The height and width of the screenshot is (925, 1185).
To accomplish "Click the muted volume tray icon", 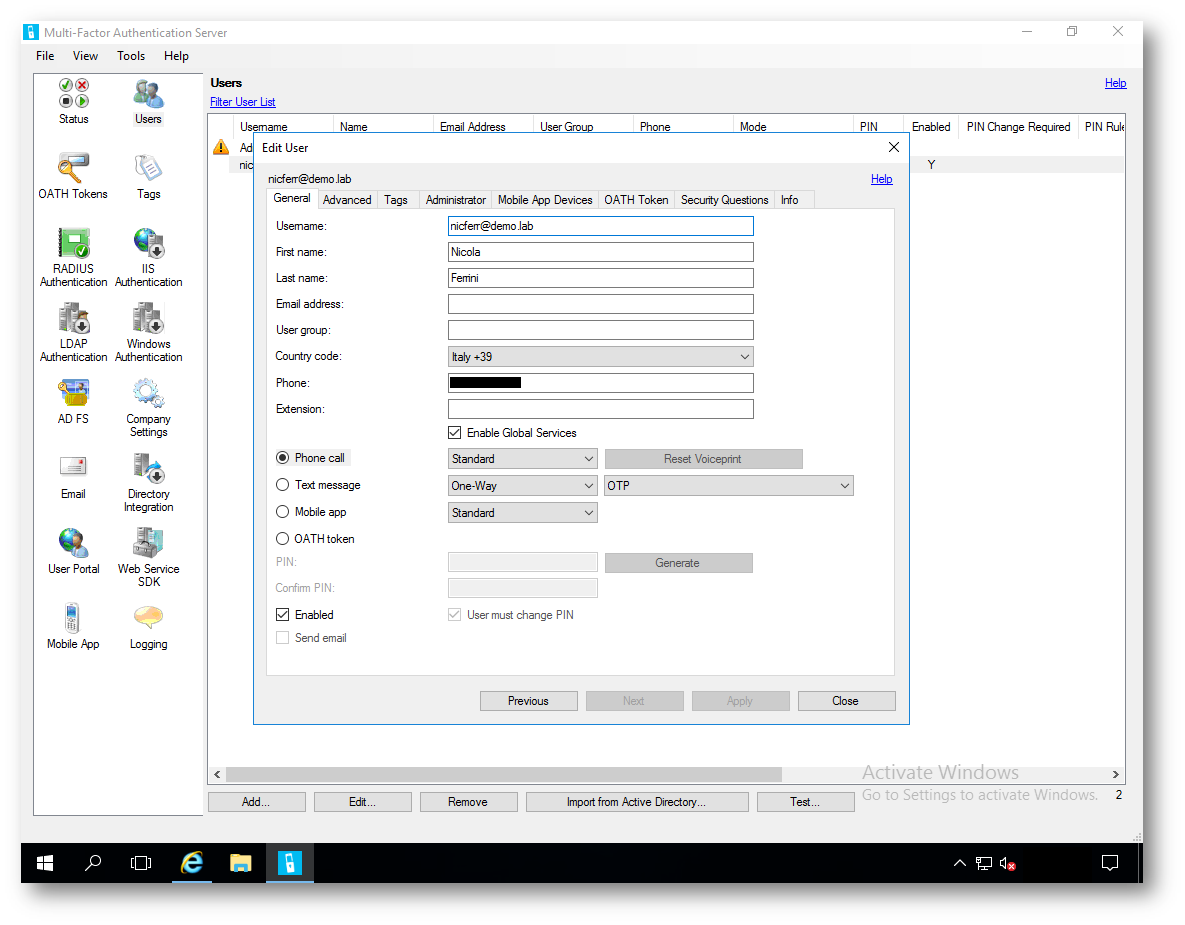I will (x=1007, y=863).
